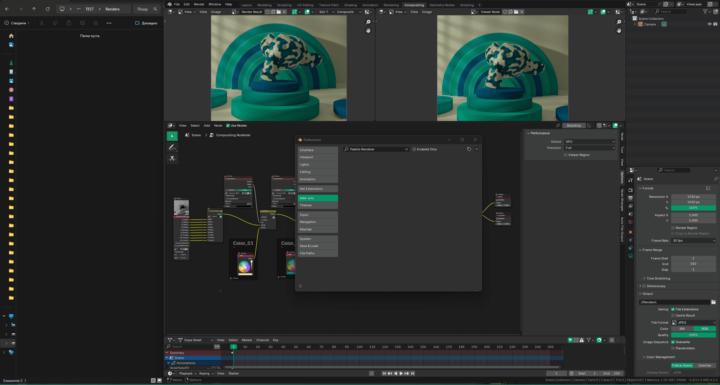Click refresh icon in Preferences add-ons header
Viewport: 720px width, 385px height.
click(469, 149)
